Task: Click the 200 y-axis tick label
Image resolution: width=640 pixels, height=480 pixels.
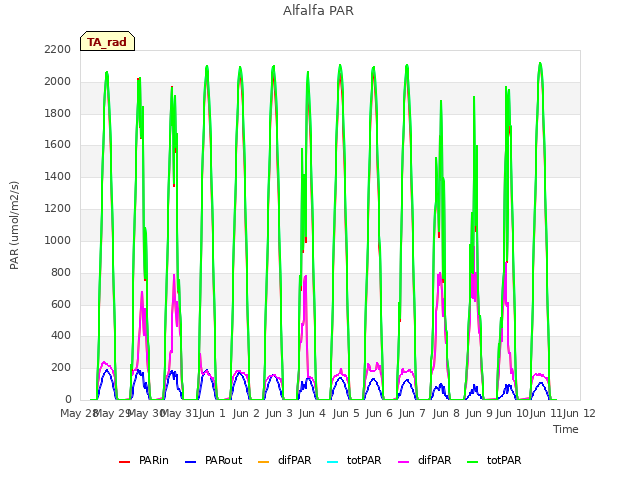Action: (x=61, y=367)
